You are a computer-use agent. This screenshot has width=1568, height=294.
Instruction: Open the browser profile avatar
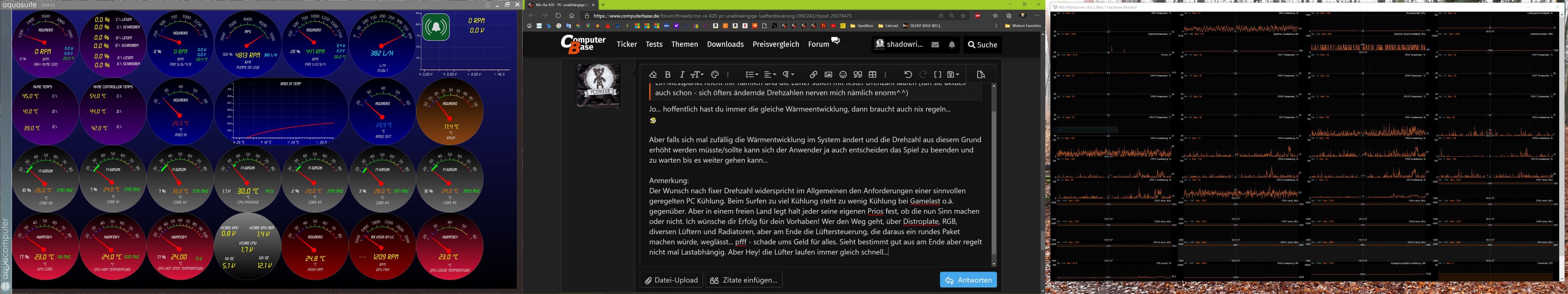pyautogui.click(x=1023, y=15)
